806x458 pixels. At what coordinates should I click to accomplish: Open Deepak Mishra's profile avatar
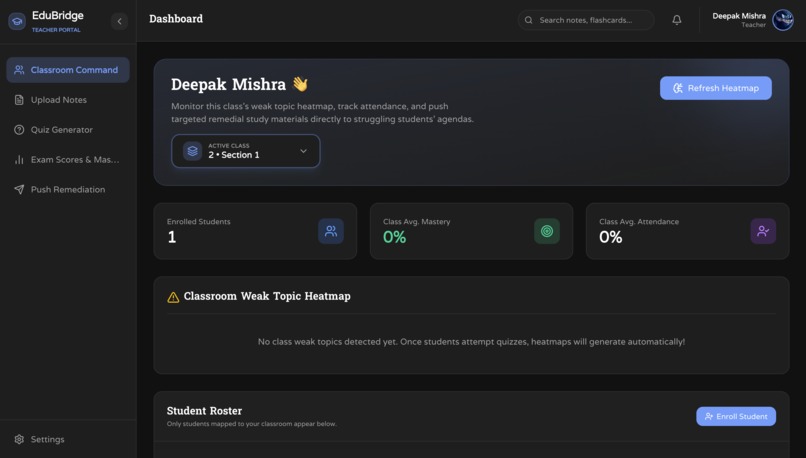783,20
